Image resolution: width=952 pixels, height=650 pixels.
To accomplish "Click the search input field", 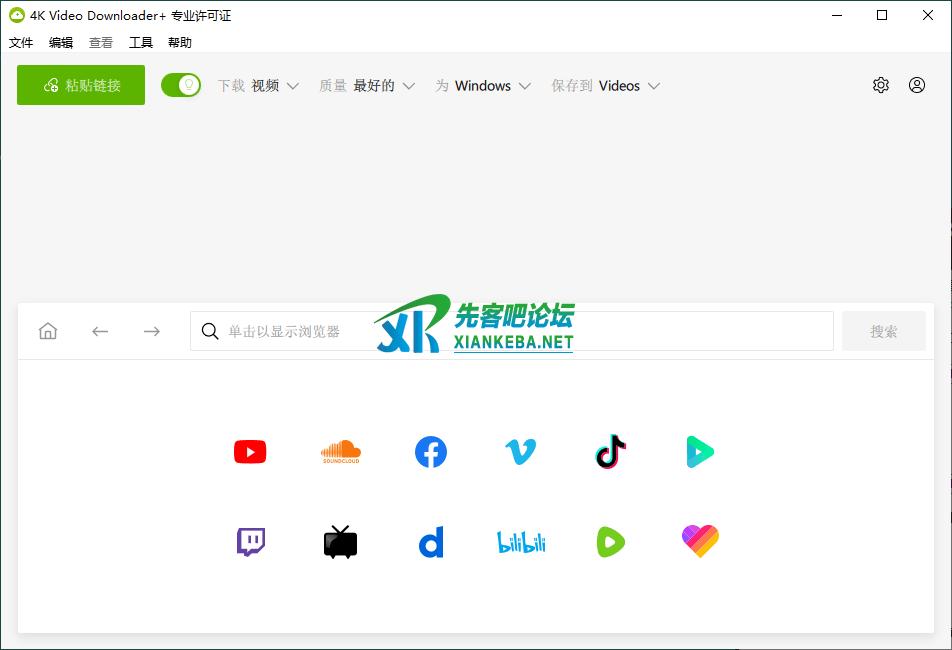I will click(400, 331).
